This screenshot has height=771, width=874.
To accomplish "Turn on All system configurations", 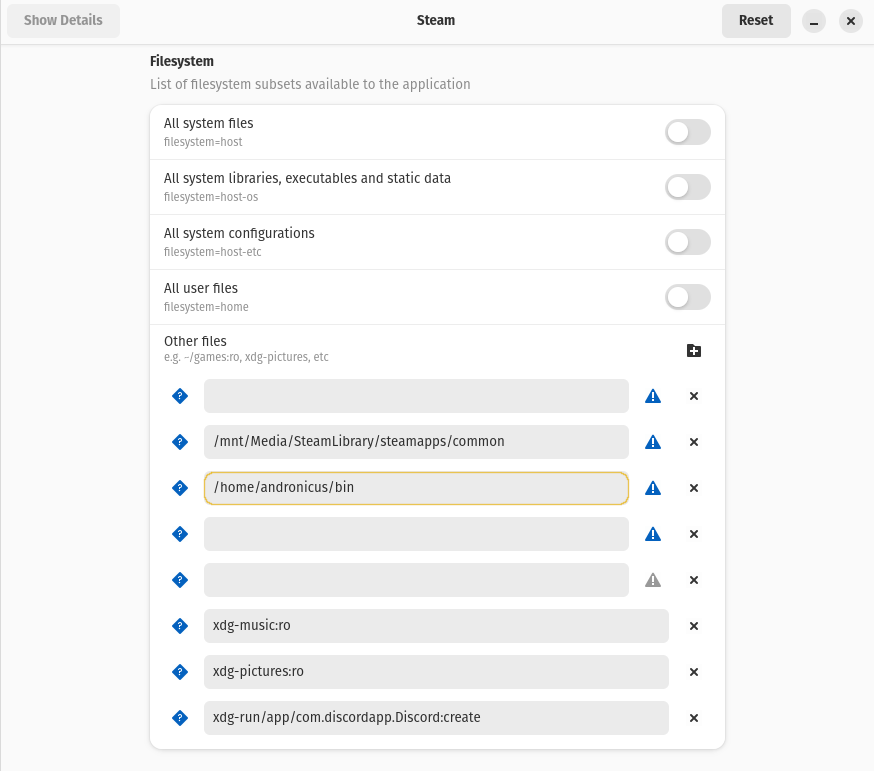I will [687, 242].
